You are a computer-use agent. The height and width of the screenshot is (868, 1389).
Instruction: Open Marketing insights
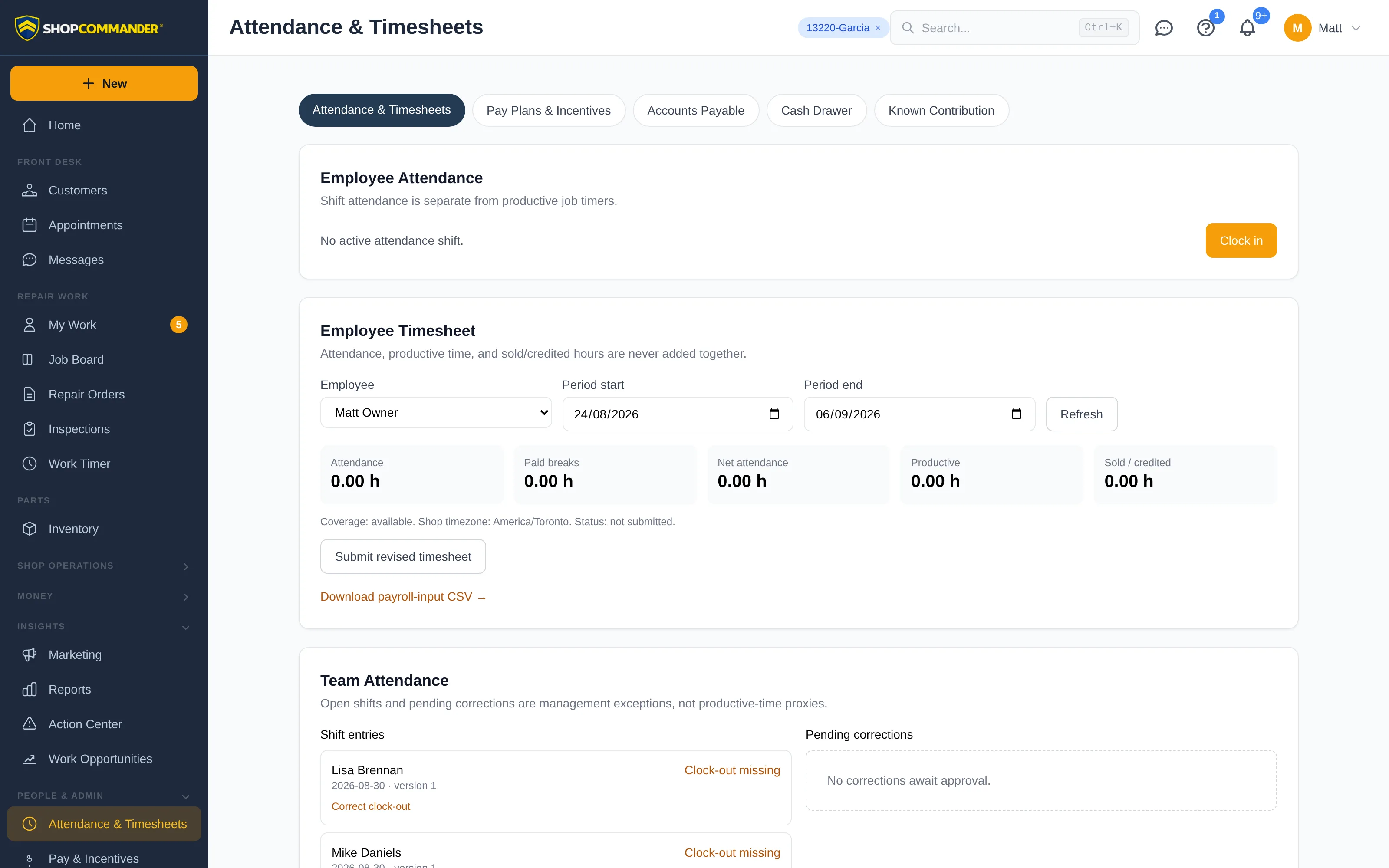[x=104, y=654]
